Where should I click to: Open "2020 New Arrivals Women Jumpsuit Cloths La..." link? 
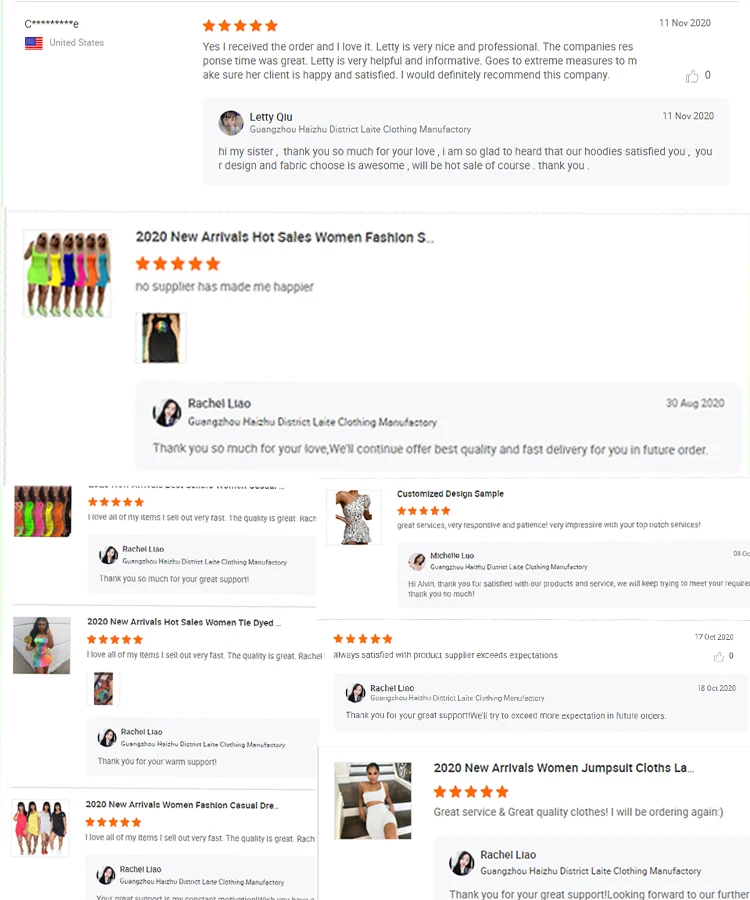(x=564, y=768)
